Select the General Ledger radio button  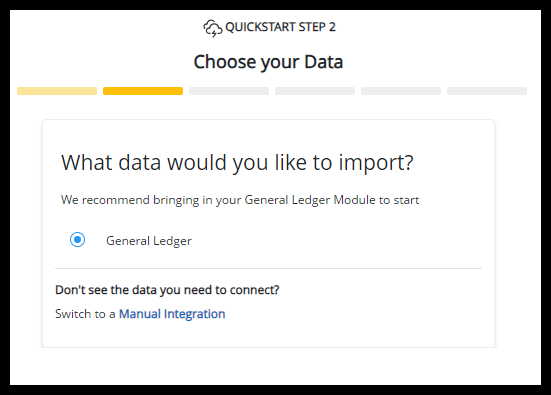tap(77, 240)
